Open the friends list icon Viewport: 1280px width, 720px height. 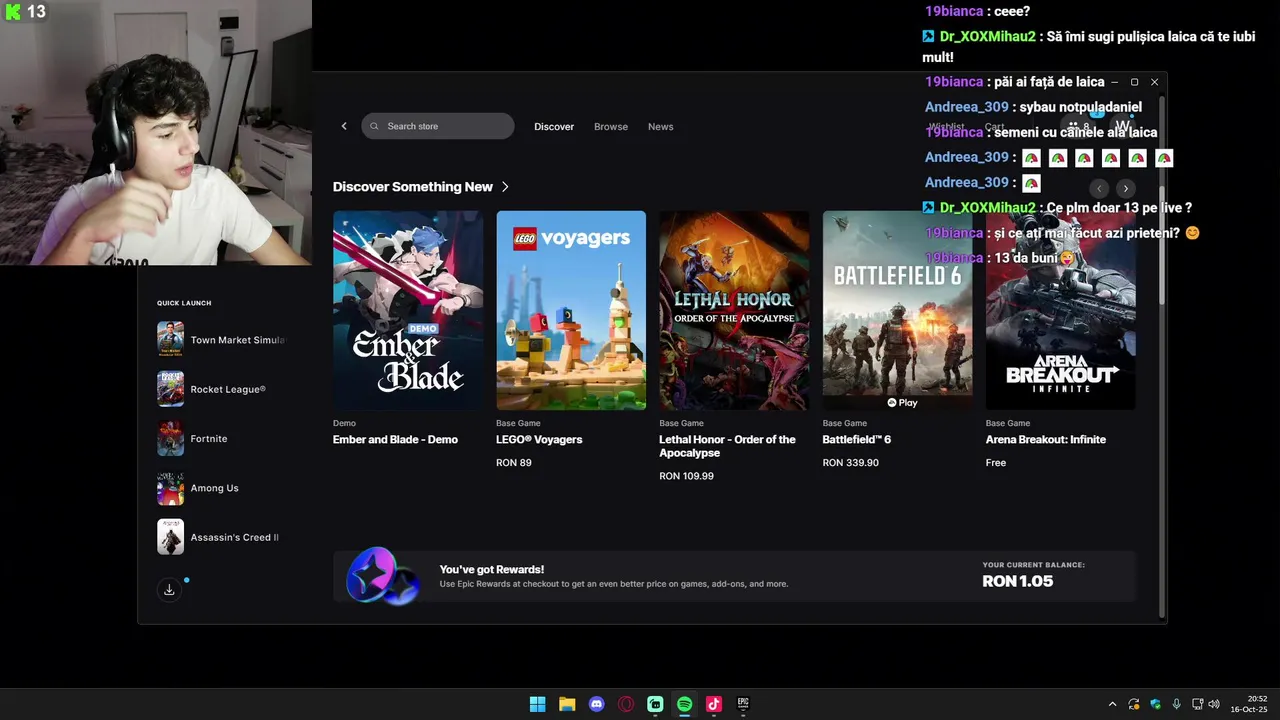click(x=1078, y=126)
